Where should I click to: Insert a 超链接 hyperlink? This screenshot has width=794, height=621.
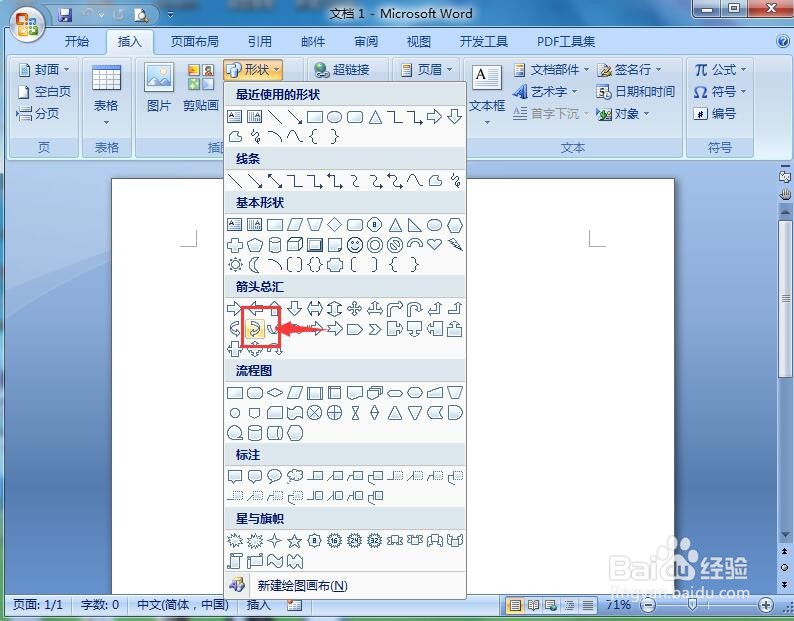(341, 70)
